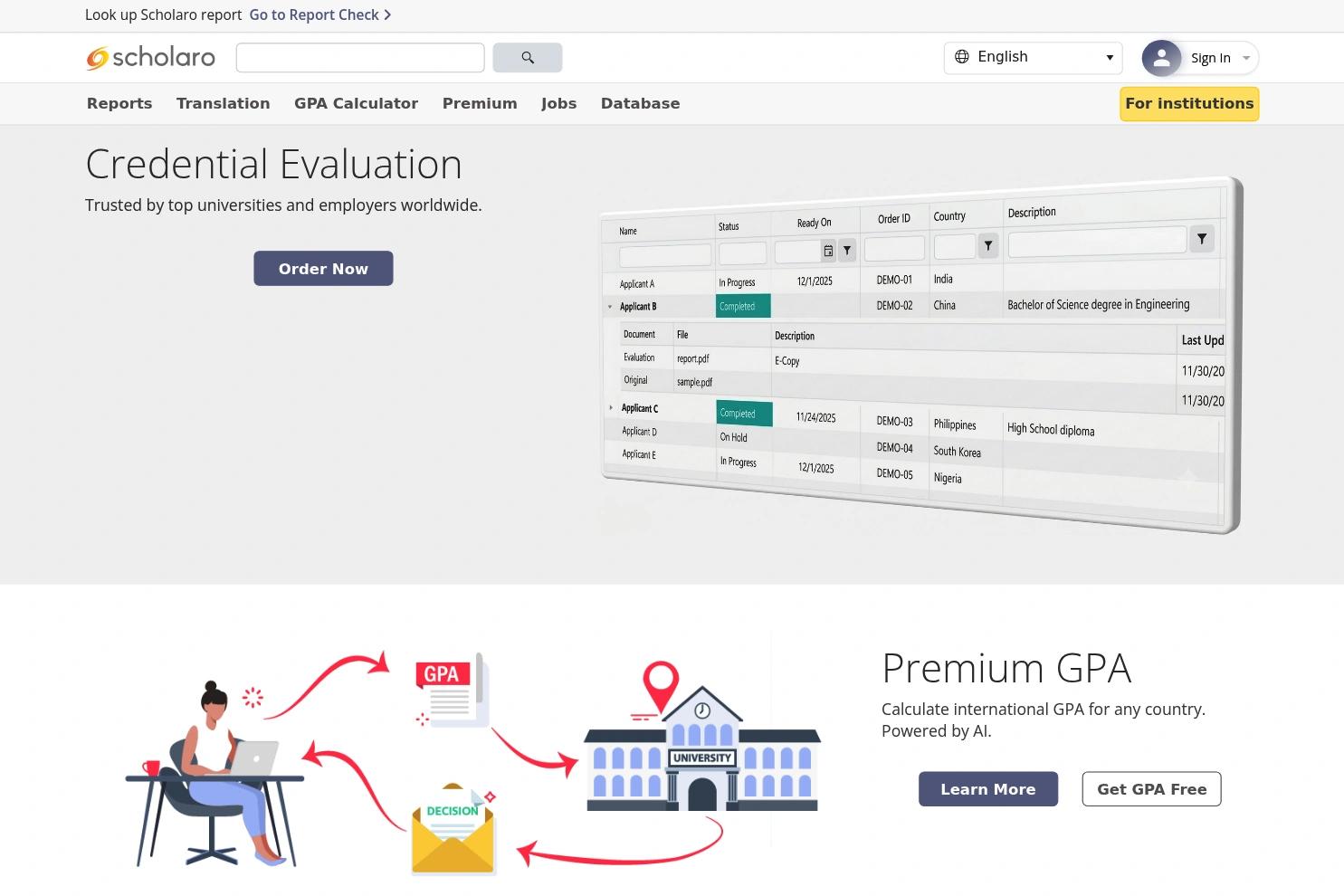Select the DEMO-03 order ID cell

(894, 422)
